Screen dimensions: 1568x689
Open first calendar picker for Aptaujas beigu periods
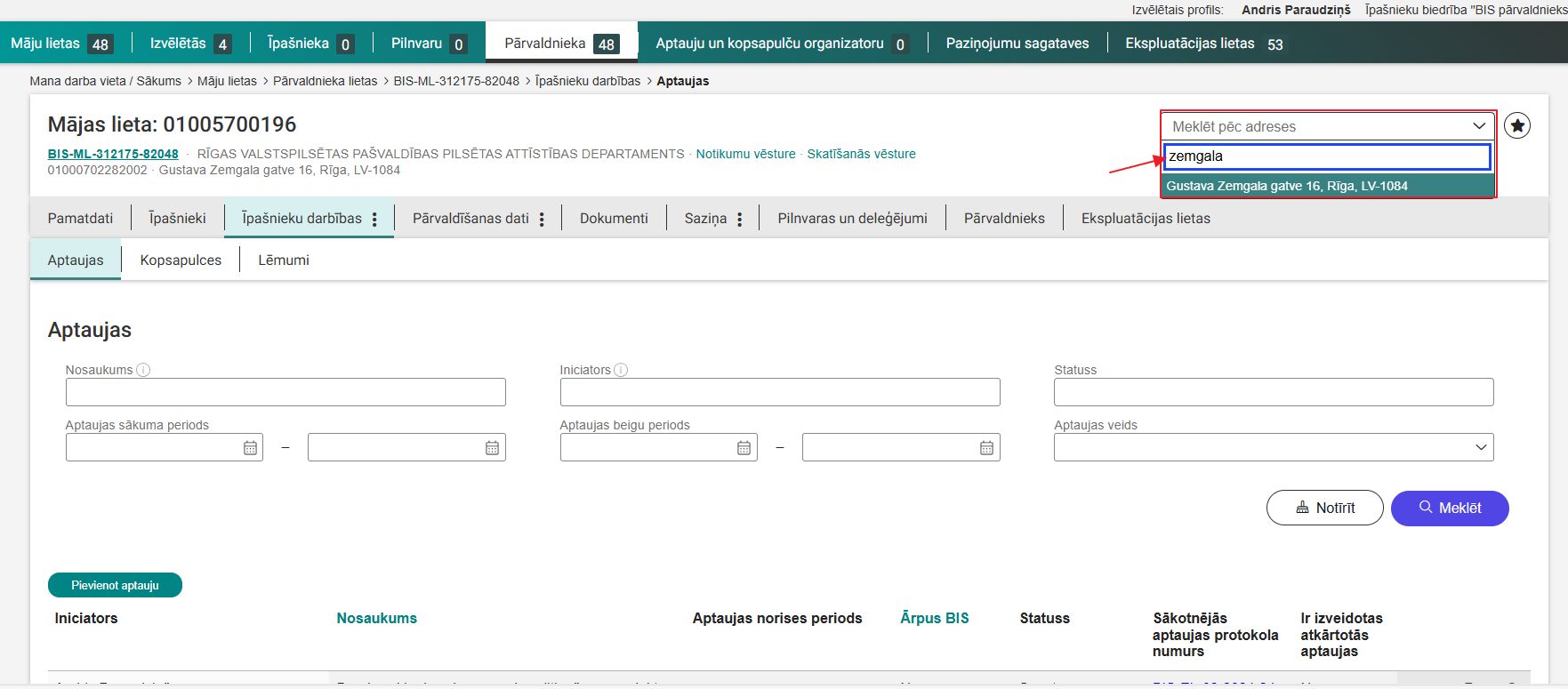click(x=744, y=448)
